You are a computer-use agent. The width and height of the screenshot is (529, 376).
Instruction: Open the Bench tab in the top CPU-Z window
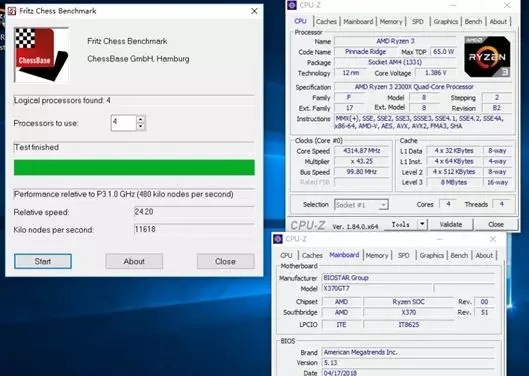(x=473, y=22)
